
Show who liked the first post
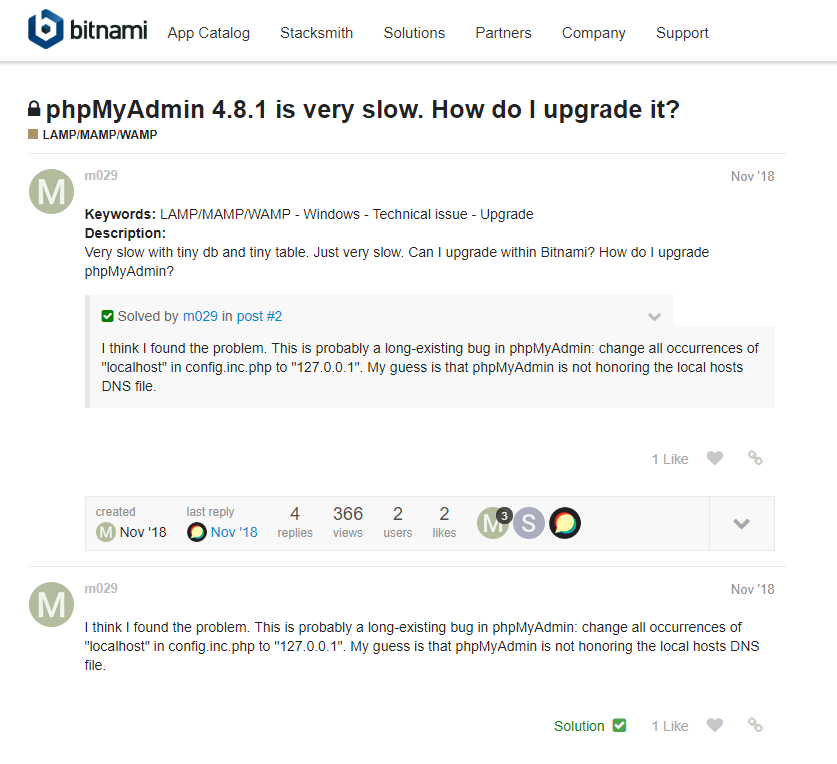670,459
